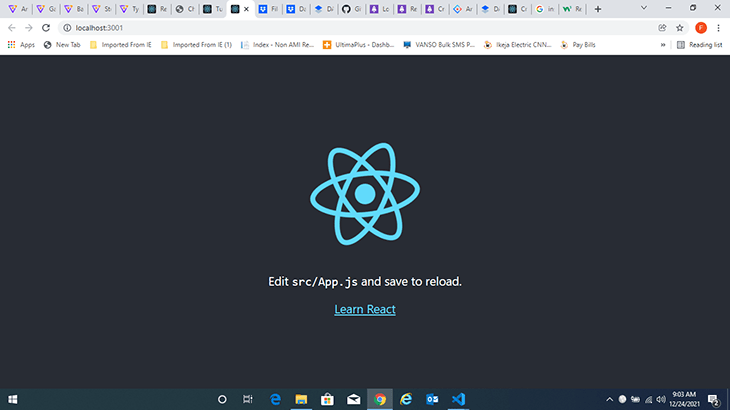This screenshot has height=410, width=730.
Task: Open Cortana search circle in taskbar
Action: coord(222,399)
